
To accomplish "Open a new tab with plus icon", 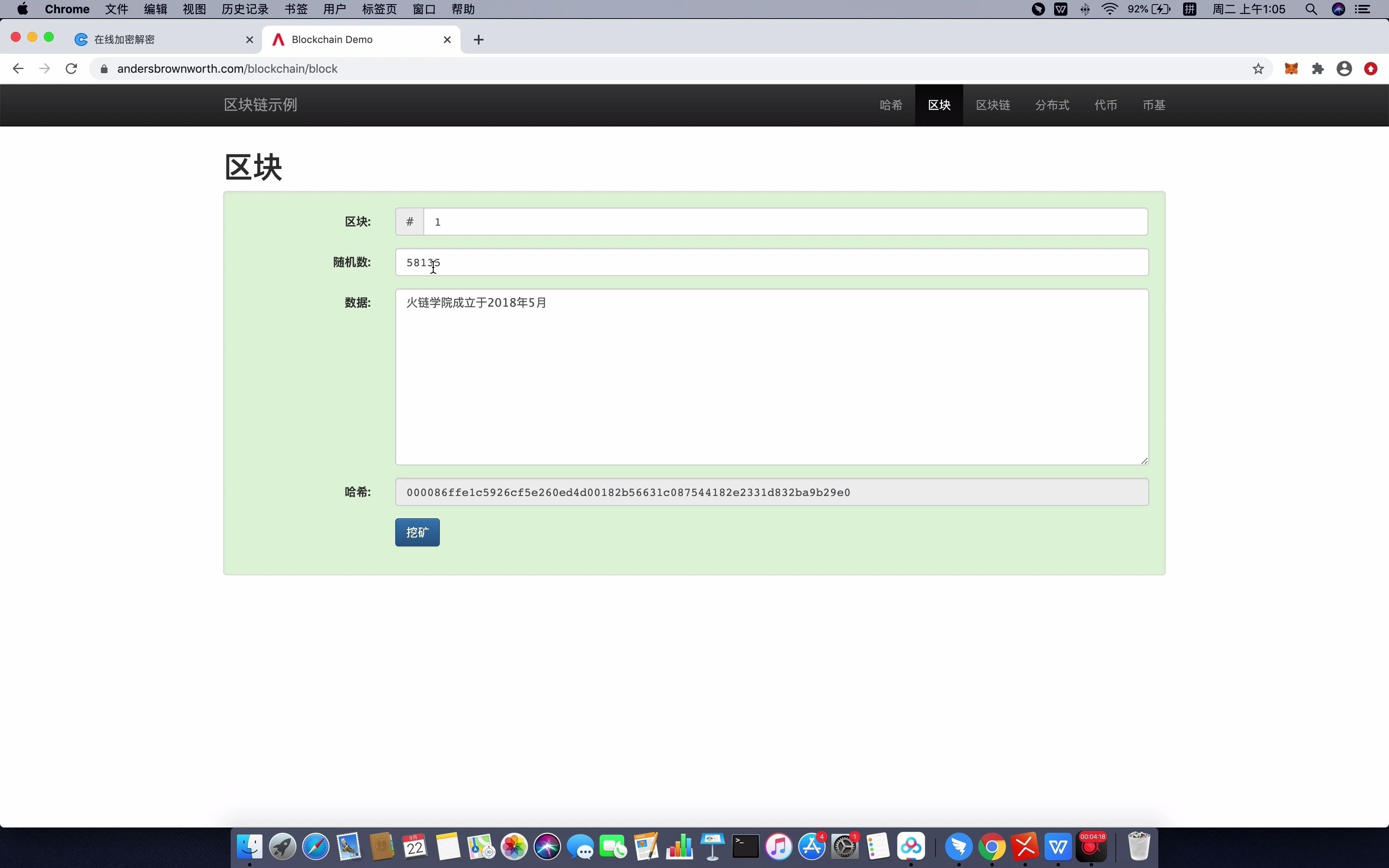I will (479, 40).
